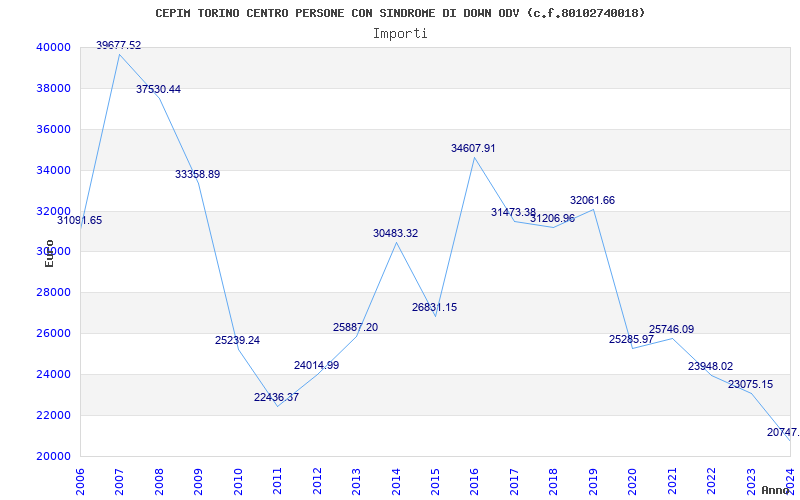Select data label 30483.32
Screen dimensions: 800x500
click(x=395, y=234)
